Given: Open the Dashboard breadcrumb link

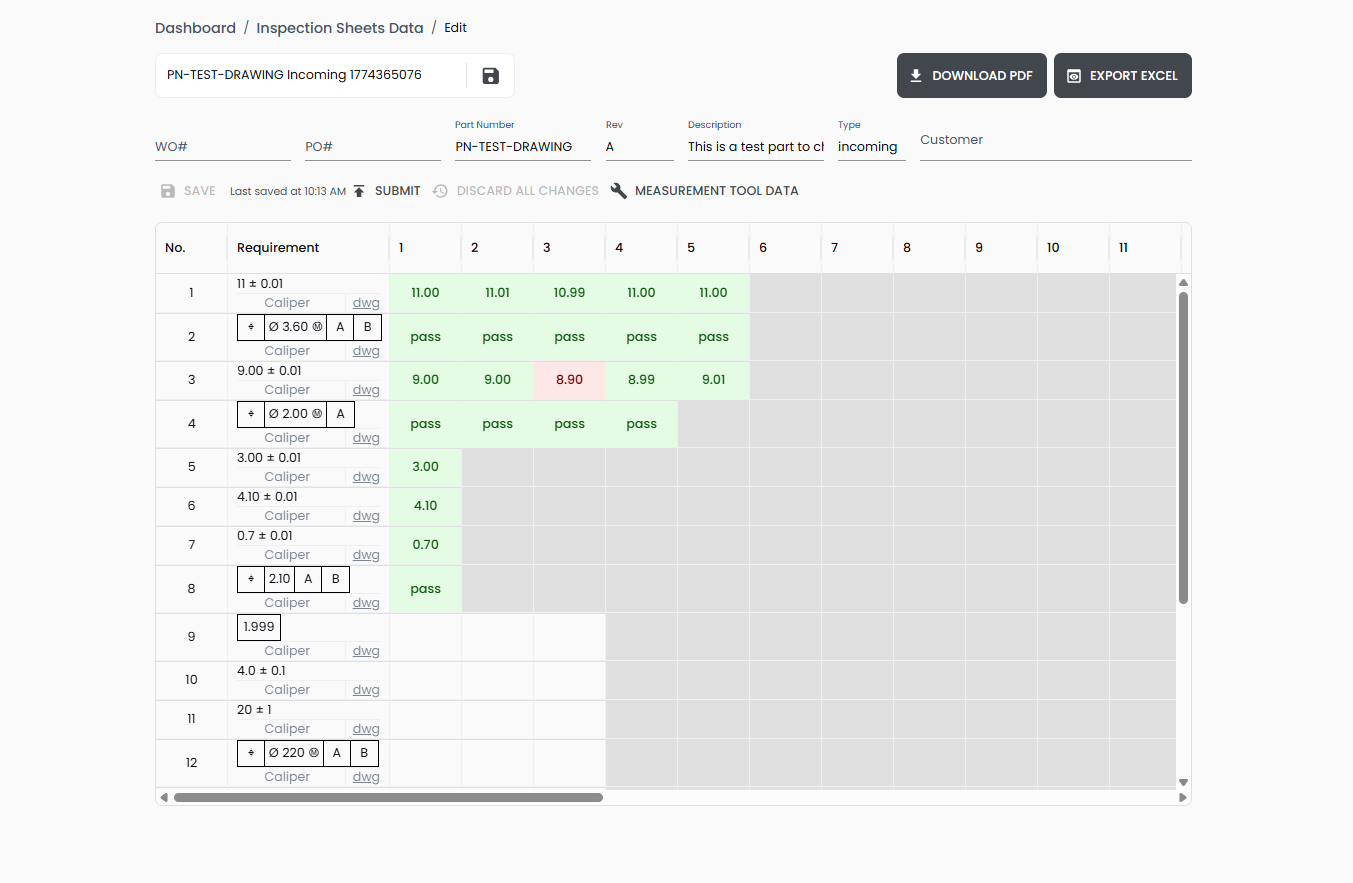Looking at the screenshot, I should tap(195, 28).
